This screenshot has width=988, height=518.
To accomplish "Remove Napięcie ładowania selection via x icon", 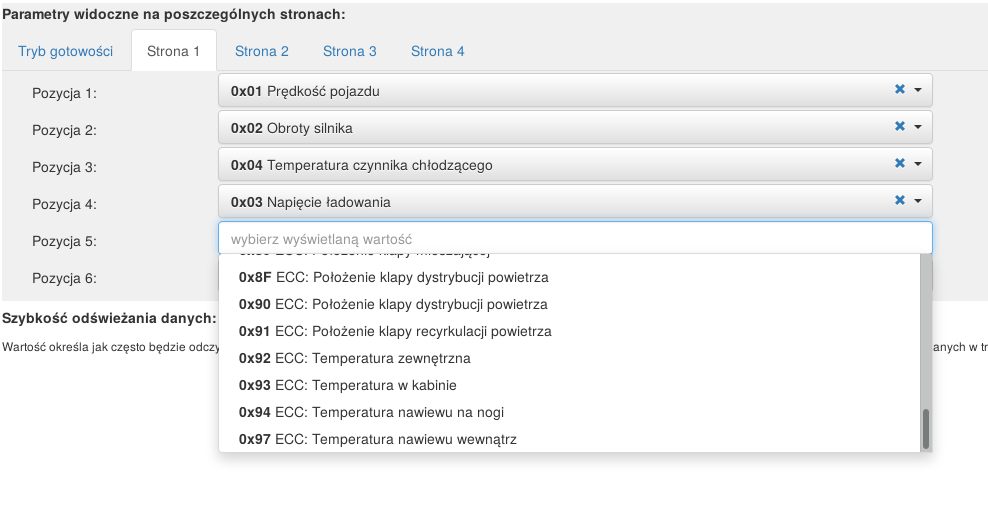I will pos(900,201).
